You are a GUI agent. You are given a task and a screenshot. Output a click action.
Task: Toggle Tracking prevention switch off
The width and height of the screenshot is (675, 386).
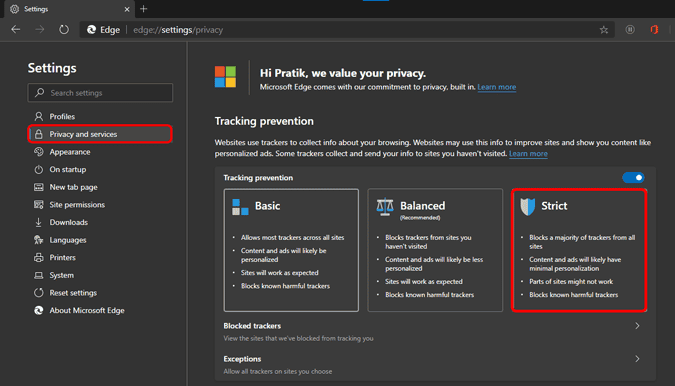pos(633,177)
